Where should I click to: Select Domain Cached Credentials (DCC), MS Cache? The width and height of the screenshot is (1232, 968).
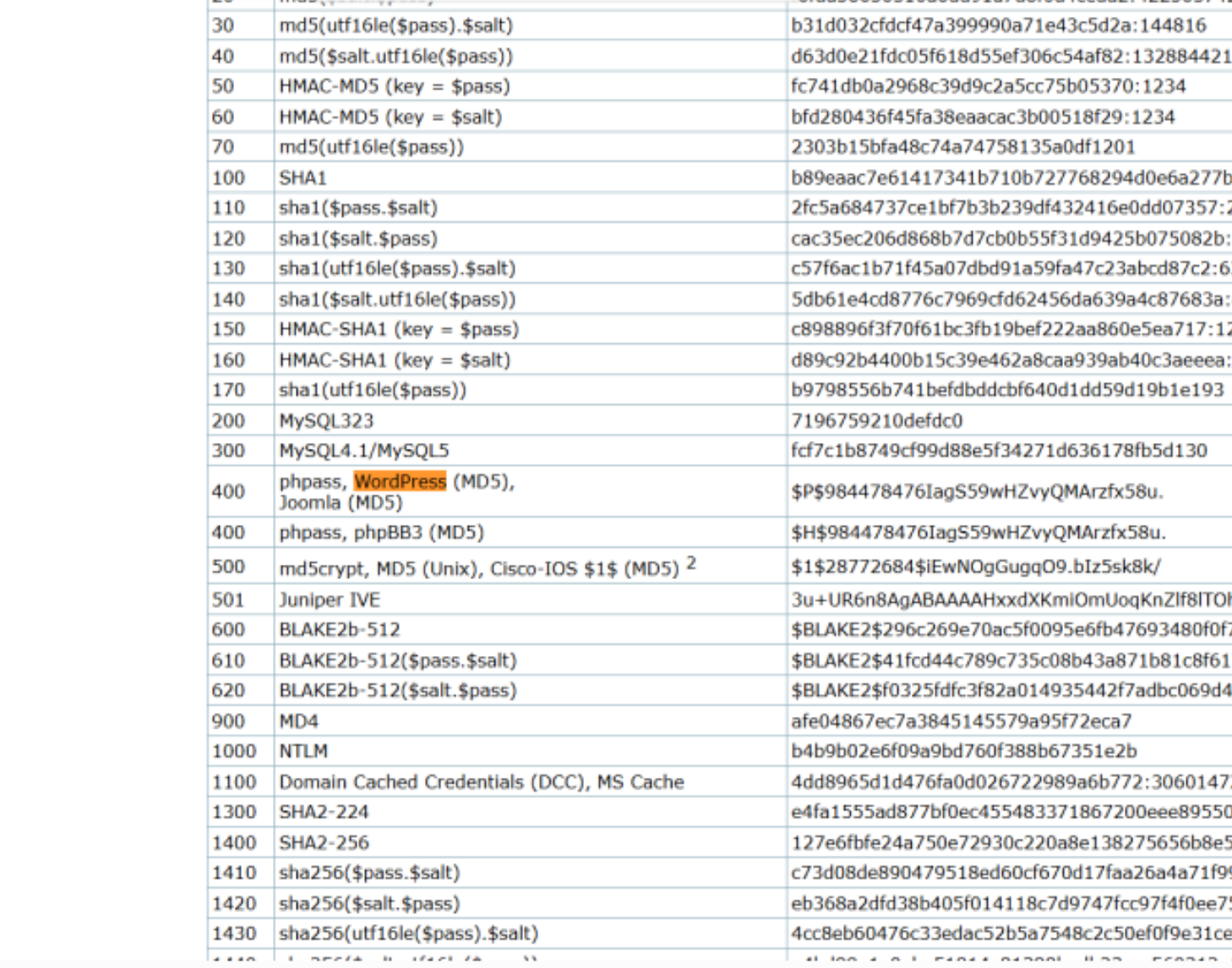click(x=482, y=782)
